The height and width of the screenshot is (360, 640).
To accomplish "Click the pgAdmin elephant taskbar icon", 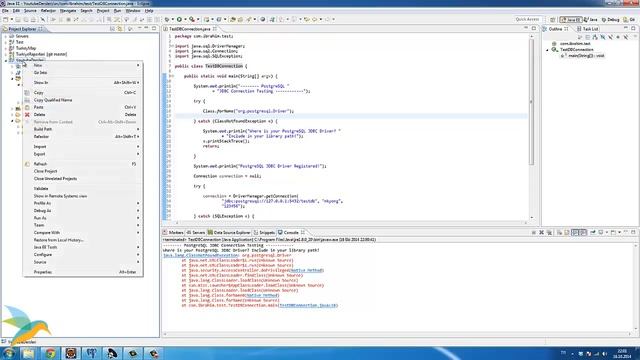I will (x=91, y=353).
